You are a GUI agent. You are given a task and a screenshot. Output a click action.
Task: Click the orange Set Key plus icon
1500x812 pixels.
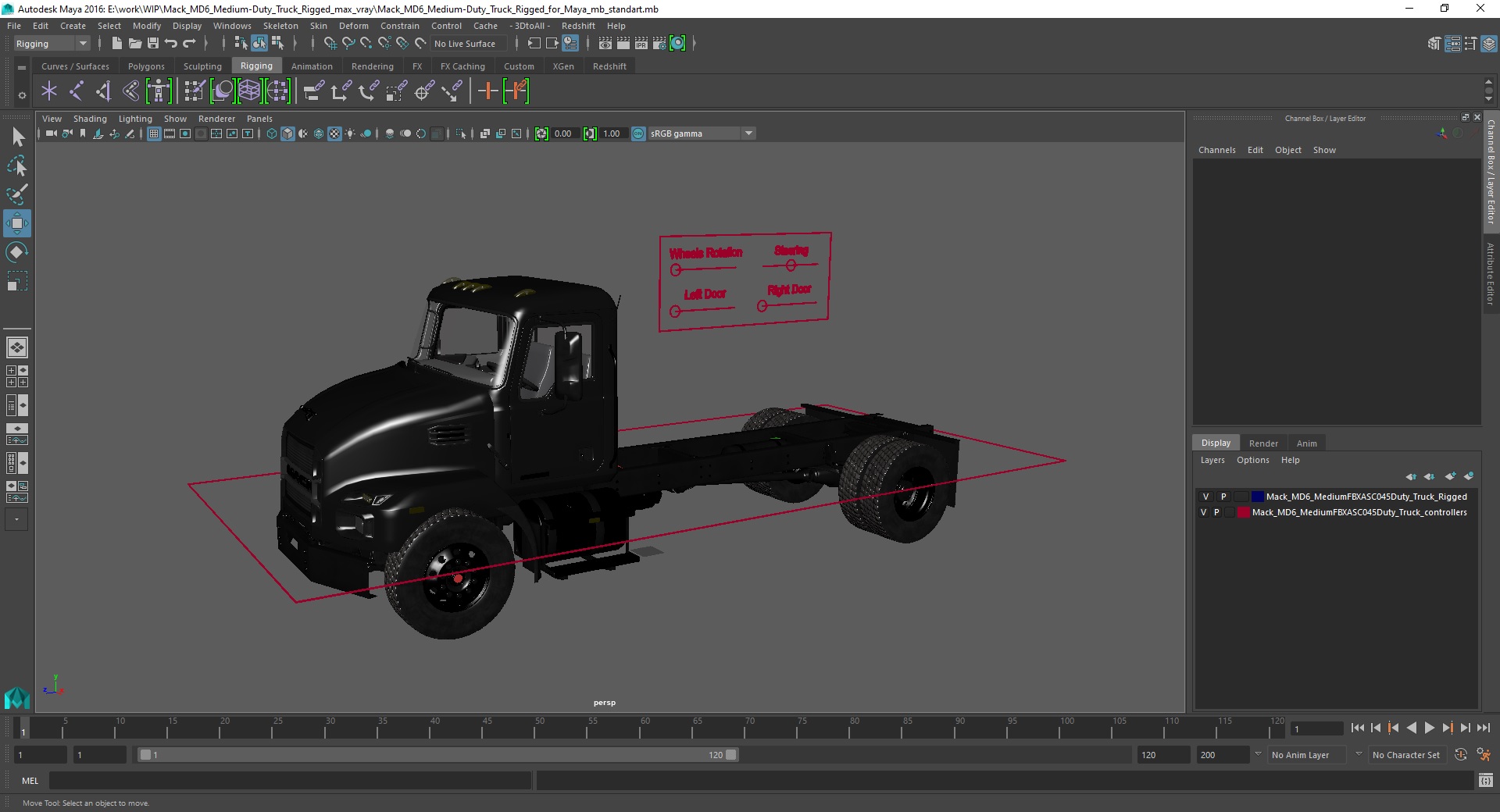coord(487,91)
